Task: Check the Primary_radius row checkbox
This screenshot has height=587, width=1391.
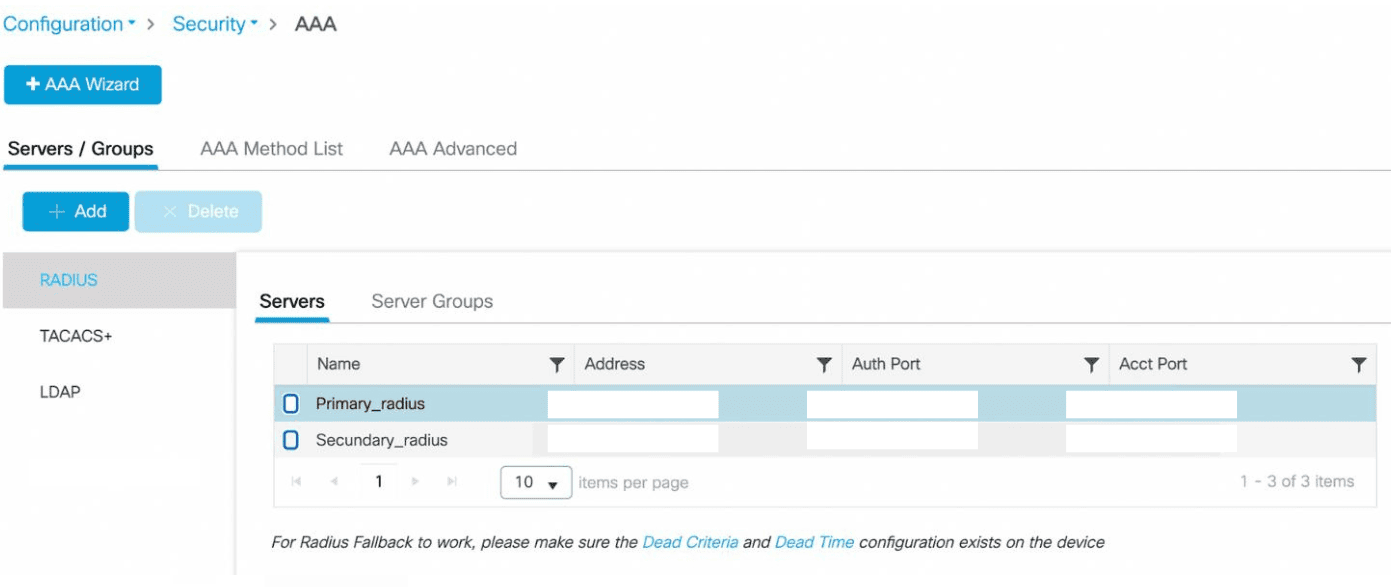Action: (291, 404)
